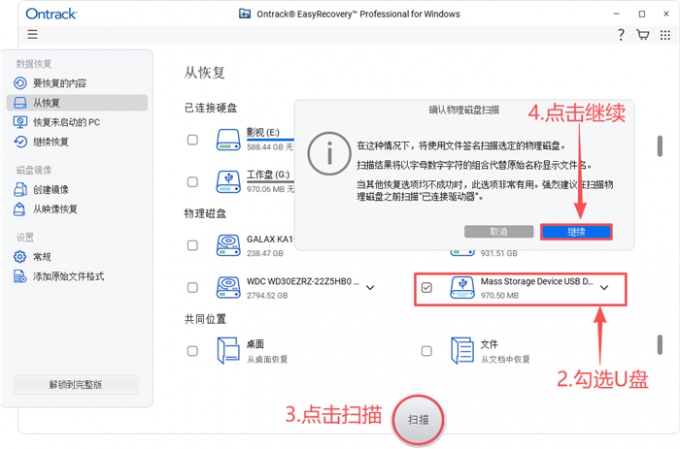Click 238.47 GB size text
Image resolution: width=680 pixels, height=449 pixels.
265,253
